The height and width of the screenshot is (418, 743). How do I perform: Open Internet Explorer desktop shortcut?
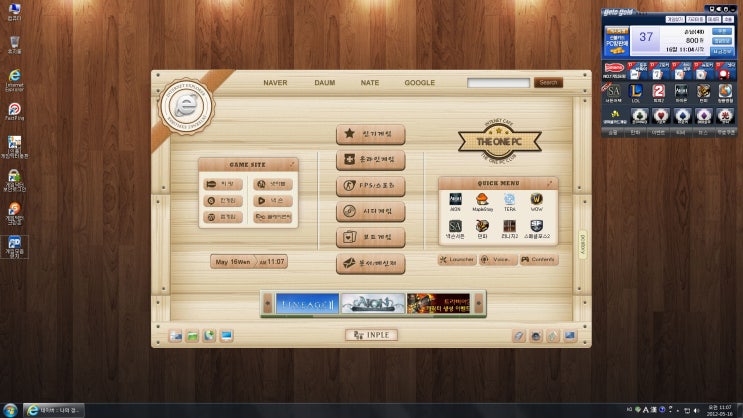(x=14, y=80)
